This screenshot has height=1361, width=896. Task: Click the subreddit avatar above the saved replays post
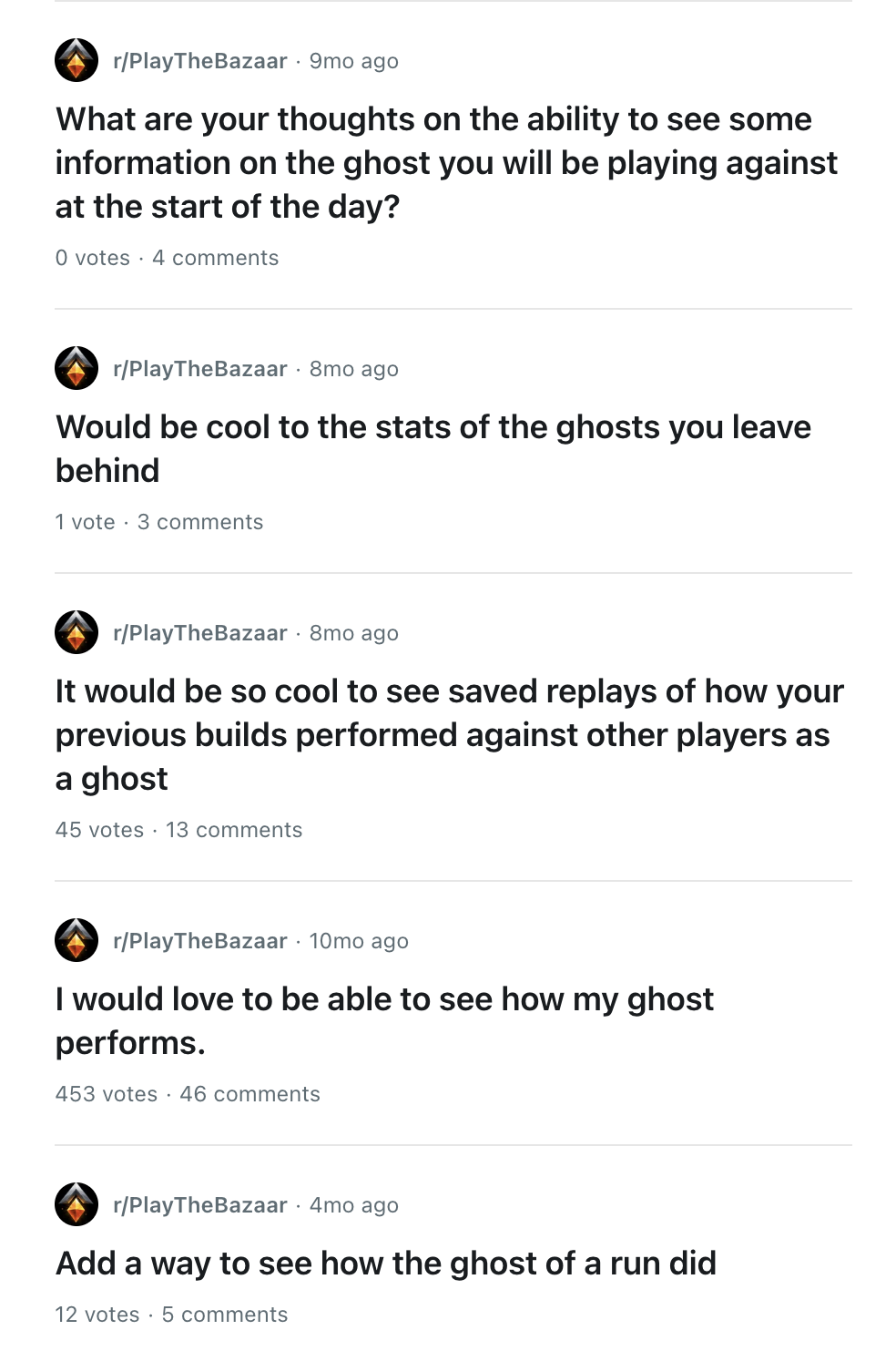(x=76, y=633)
